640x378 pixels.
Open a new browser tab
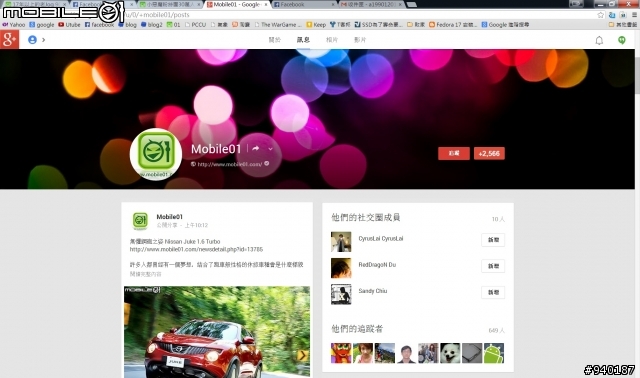411,4
